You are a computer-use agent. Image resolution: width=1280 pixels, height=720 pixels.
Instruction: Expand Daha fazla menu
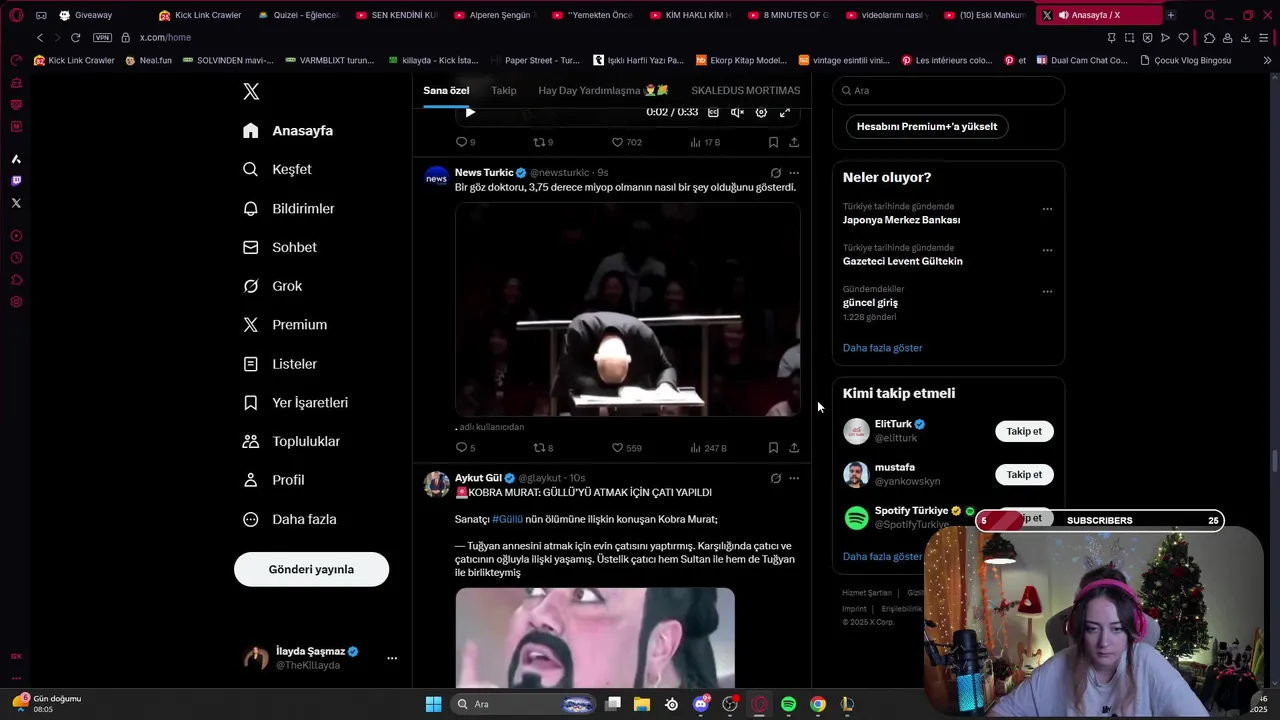pos(290,519)
